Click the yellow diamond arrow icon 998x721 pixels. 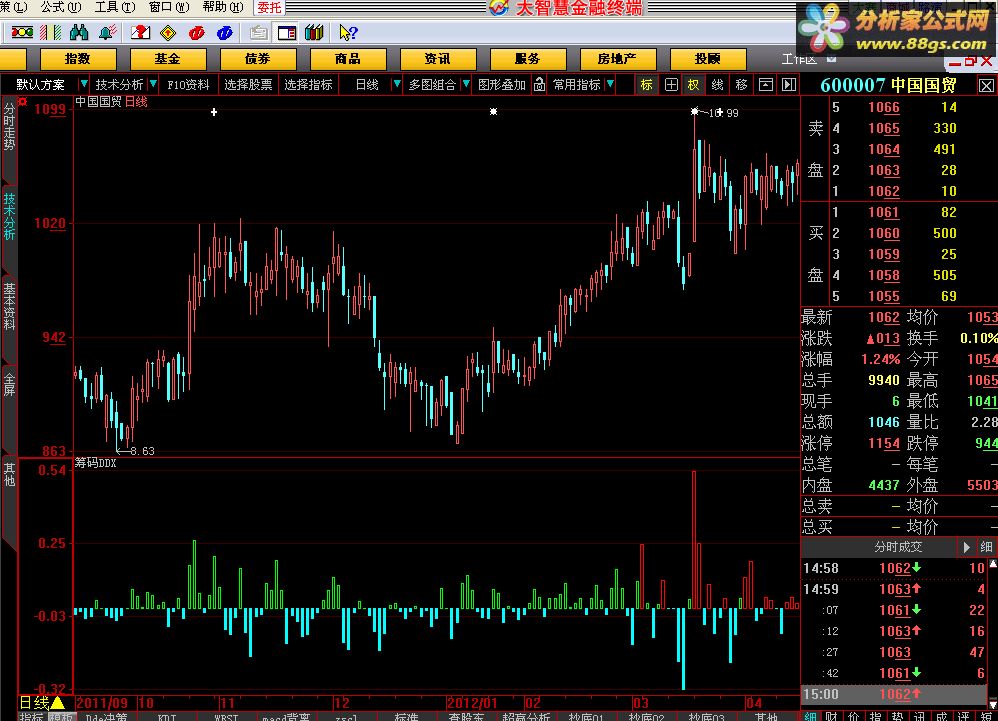pos(168,32)
